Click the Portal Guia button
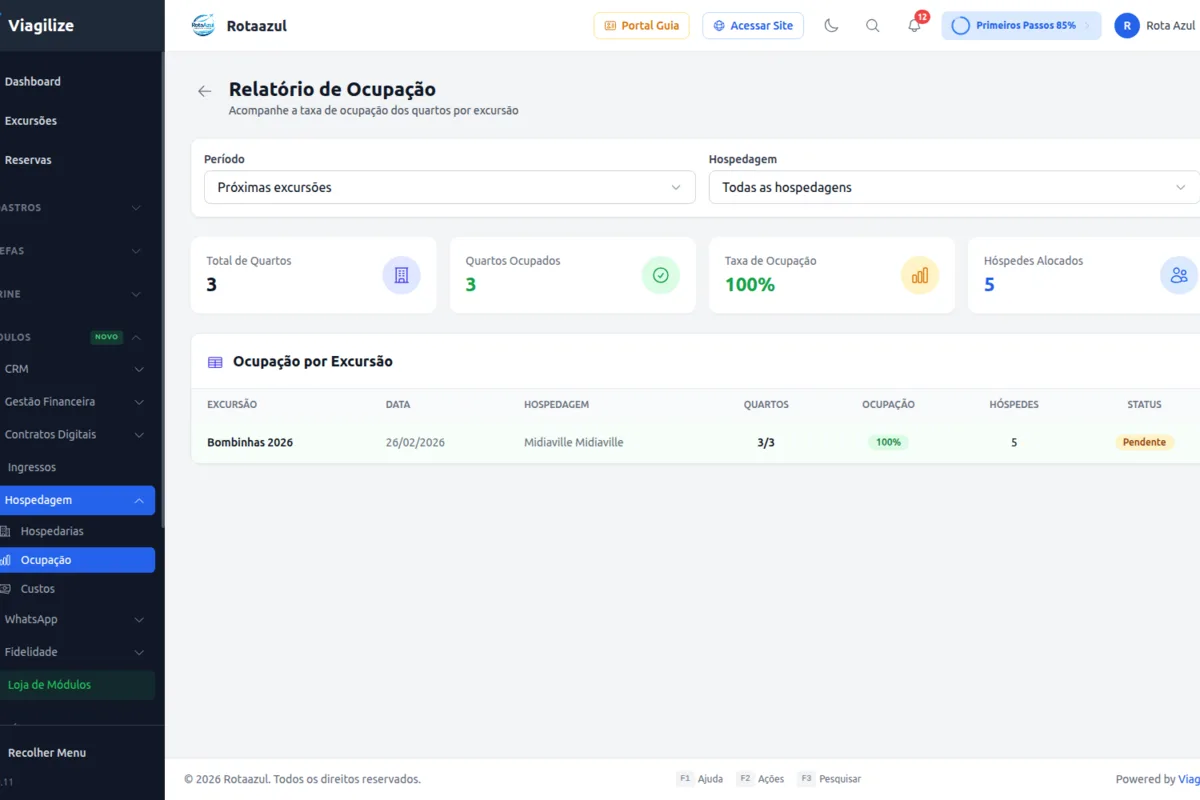 tap(642, 26)
